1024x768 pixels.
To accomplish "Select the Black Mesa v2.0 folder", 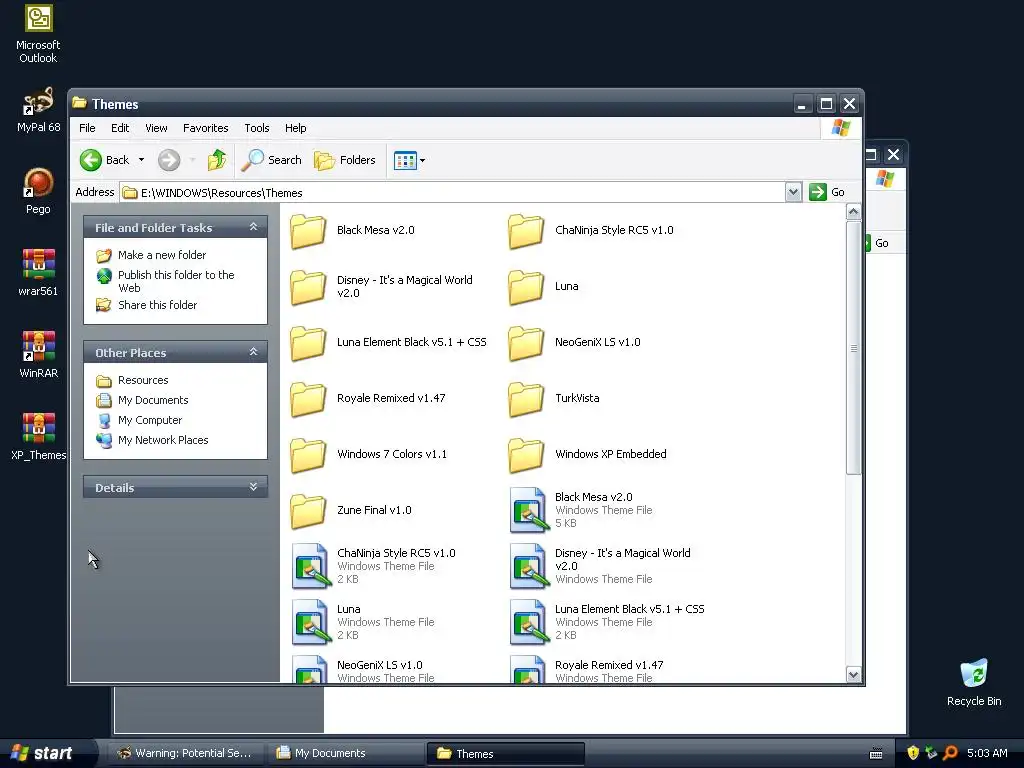I will point(353,231).
